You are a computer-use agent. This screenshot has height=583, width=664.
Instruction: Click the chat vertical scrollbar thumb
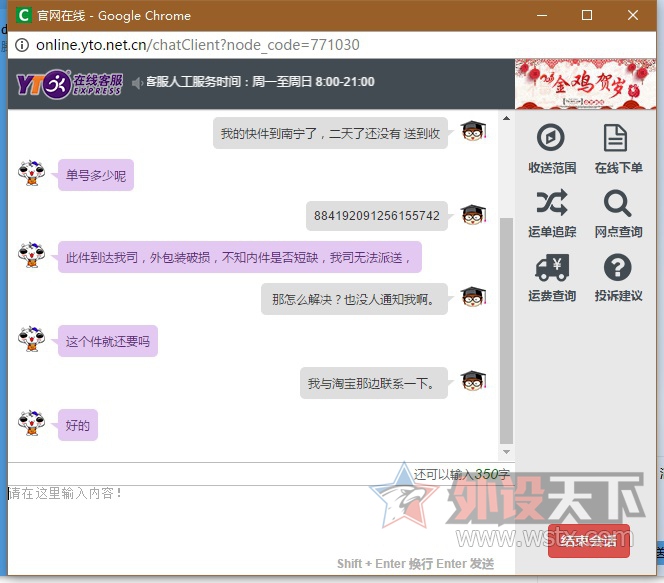505,330
